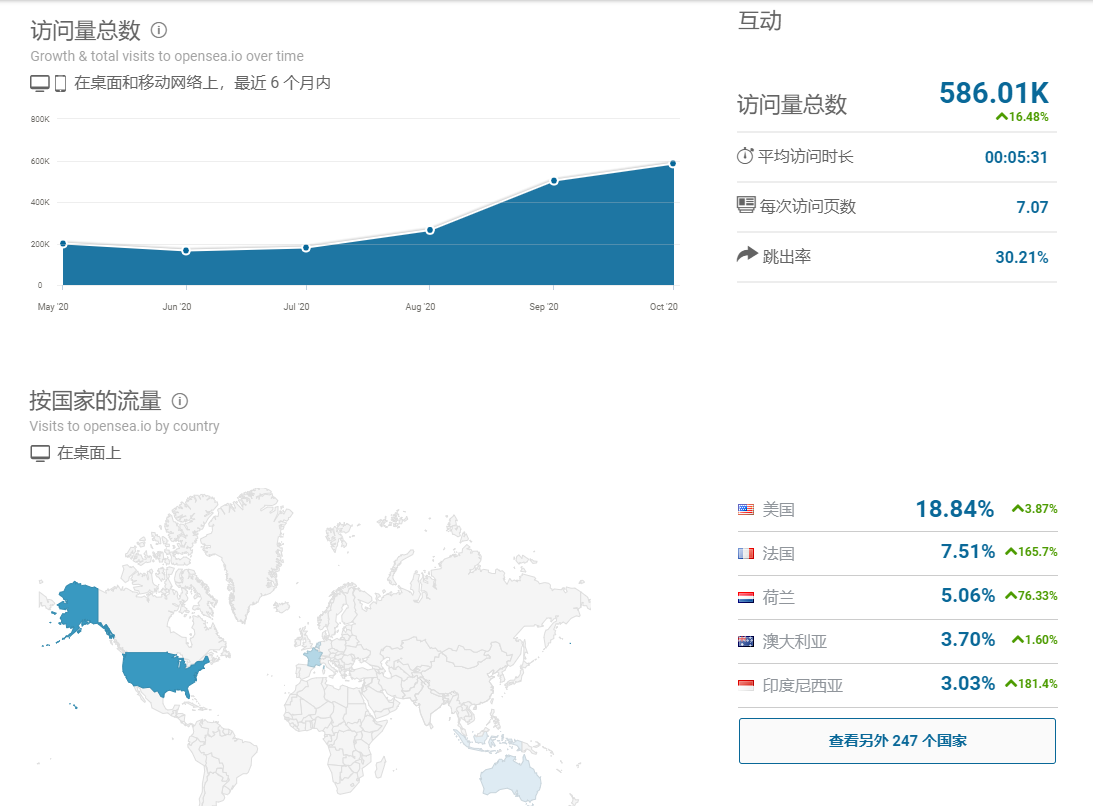Viewport: 1093px width, 806px height.
Task: Open the 查看另外 247 个国家 button
Action: [897, 740]
